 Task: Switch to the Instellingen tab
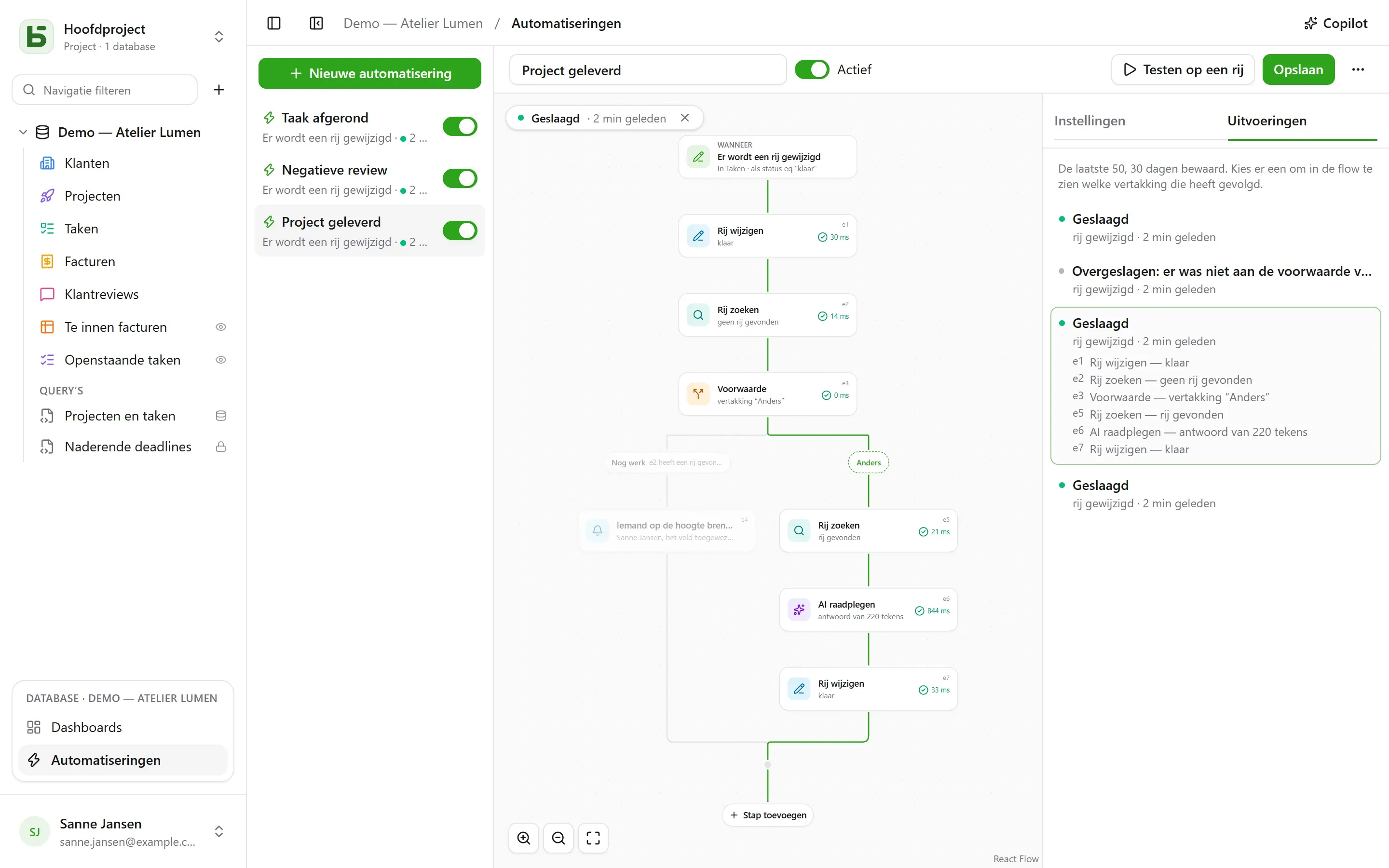(x=1089, y=121)
